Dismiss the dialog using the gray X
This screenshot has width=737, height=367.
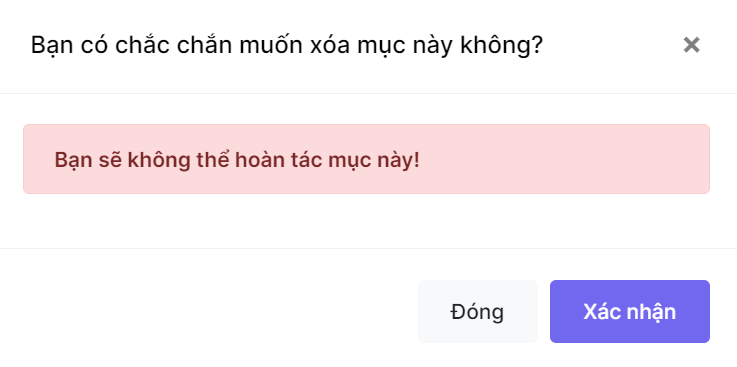click(691, 45)
